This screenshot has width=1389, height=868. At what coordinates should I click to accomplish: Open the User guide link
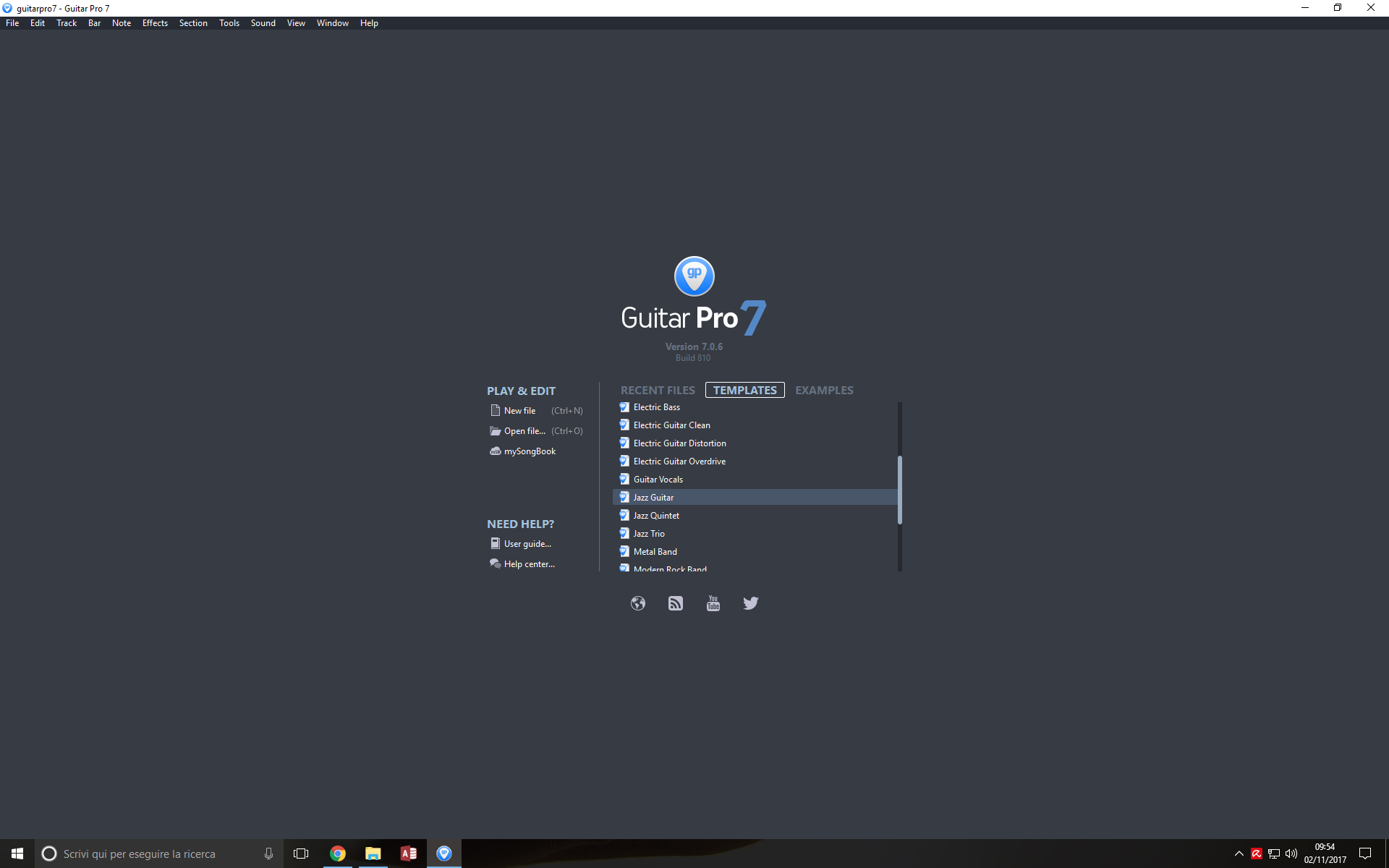[527, 544]
